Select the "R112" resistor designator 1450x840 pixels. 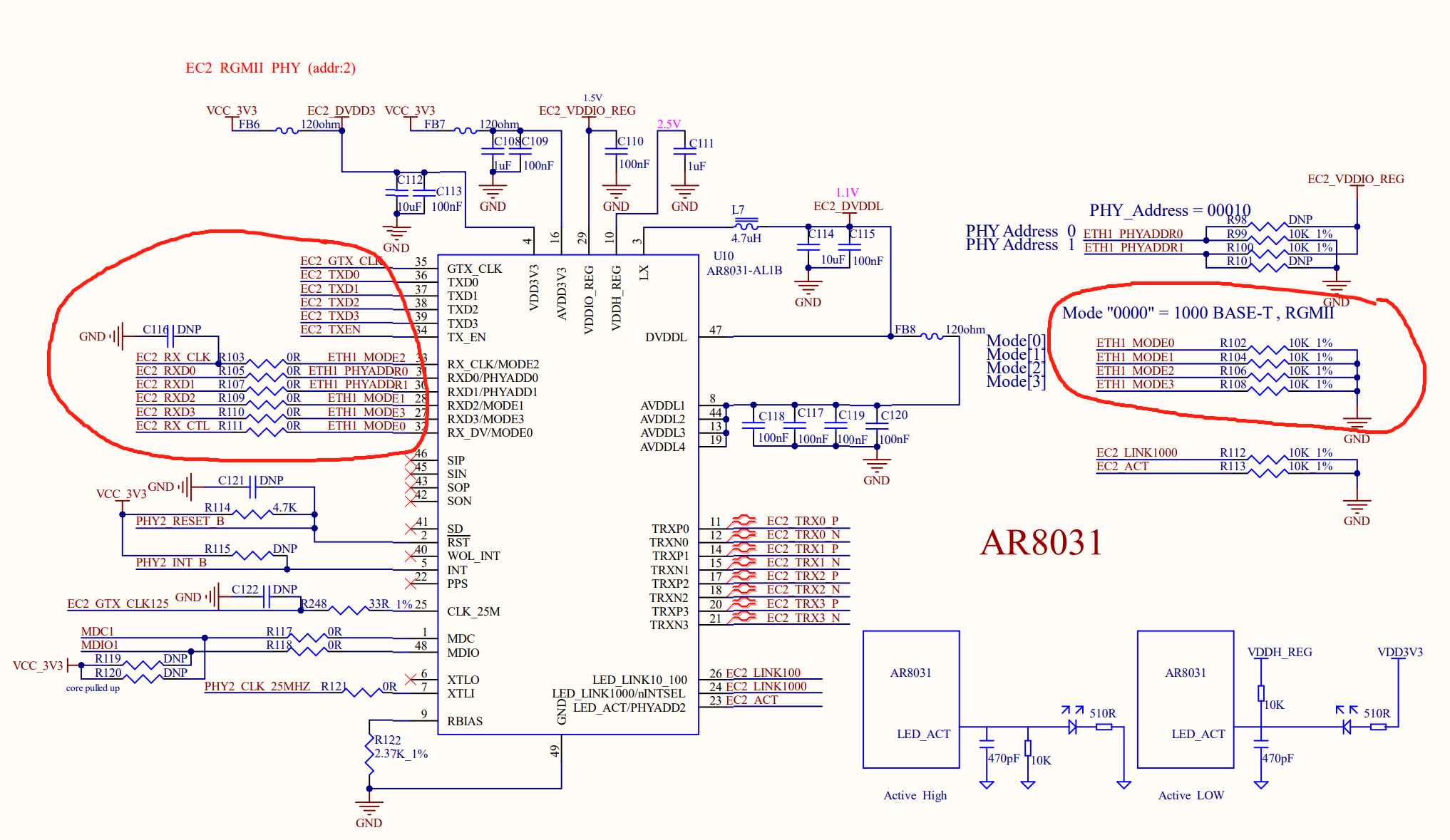pyautogui.click(x=1233, y=452)
